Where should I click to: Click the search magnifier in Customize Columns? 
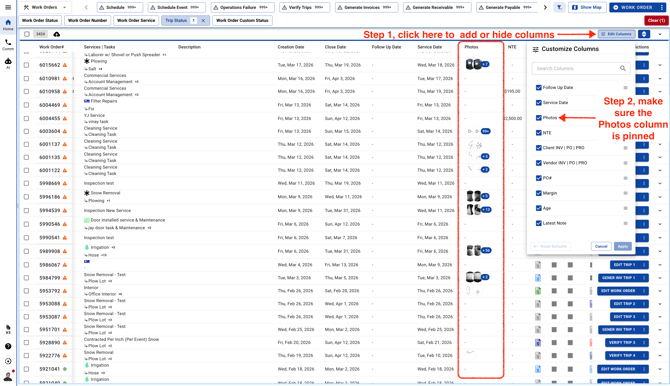(x=623, y=68)
